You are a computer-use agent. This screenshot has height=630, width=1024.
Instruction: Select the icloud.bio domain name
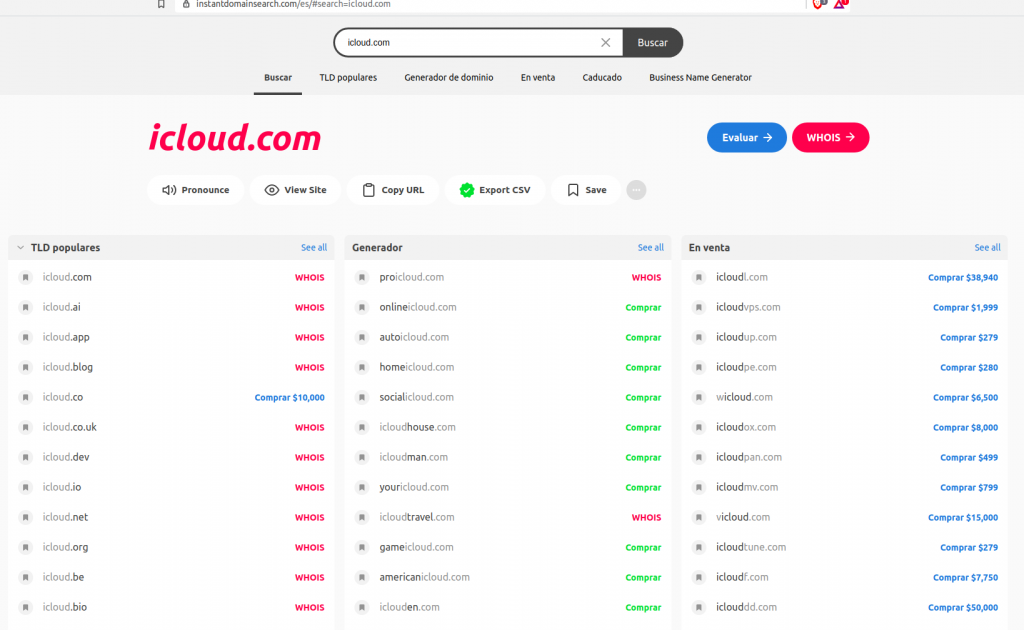point(65,607)
